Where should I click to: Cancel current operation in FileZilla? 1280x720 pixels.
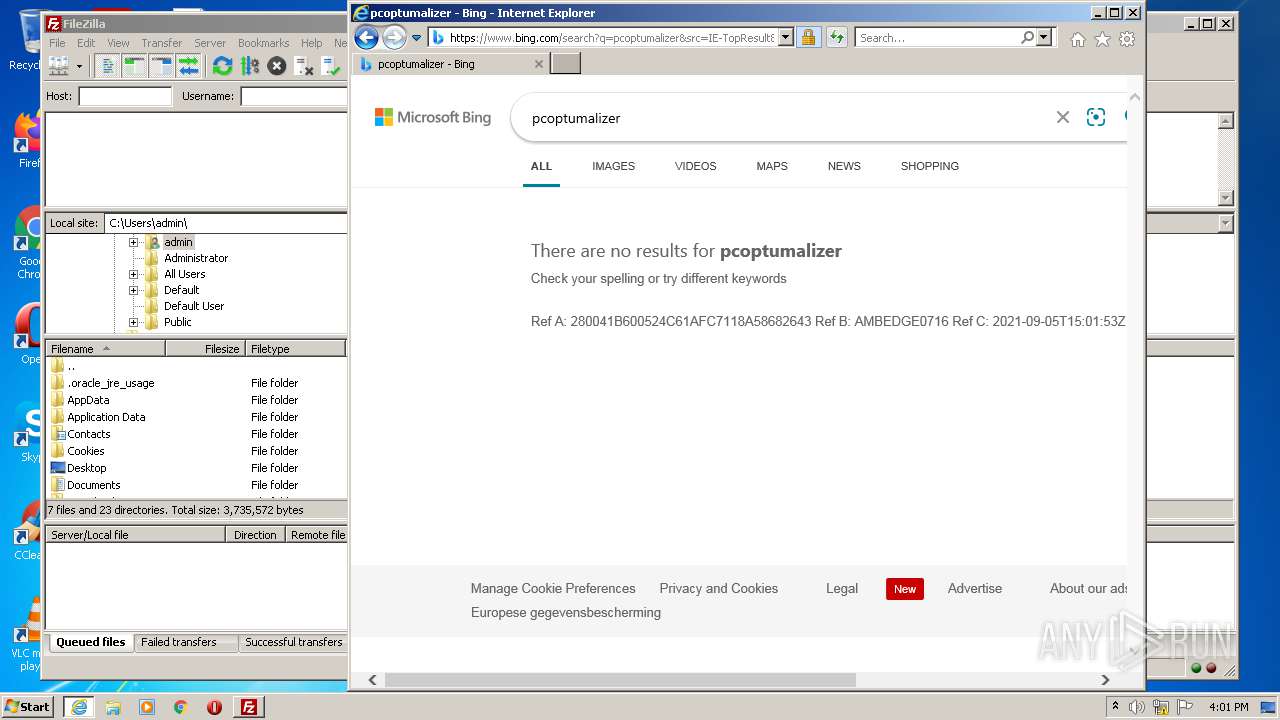276,66
